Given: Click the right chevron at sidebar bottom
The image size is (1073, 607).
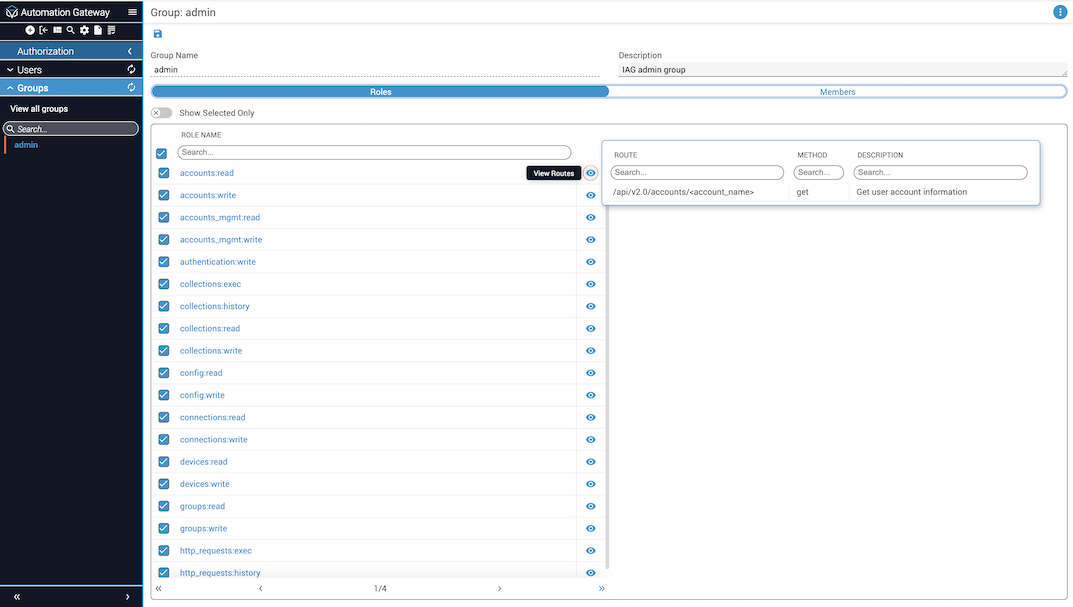Looking at the screenshot, I should pos(127,597).
